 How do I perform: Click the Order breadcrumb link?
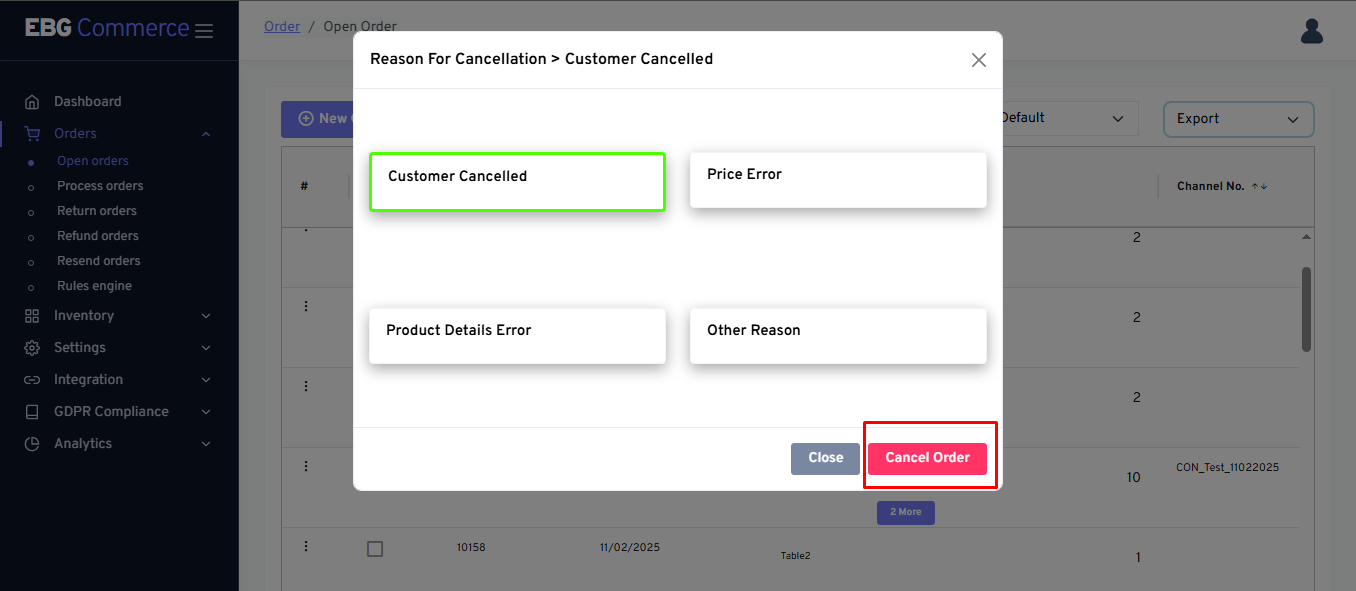282,27
